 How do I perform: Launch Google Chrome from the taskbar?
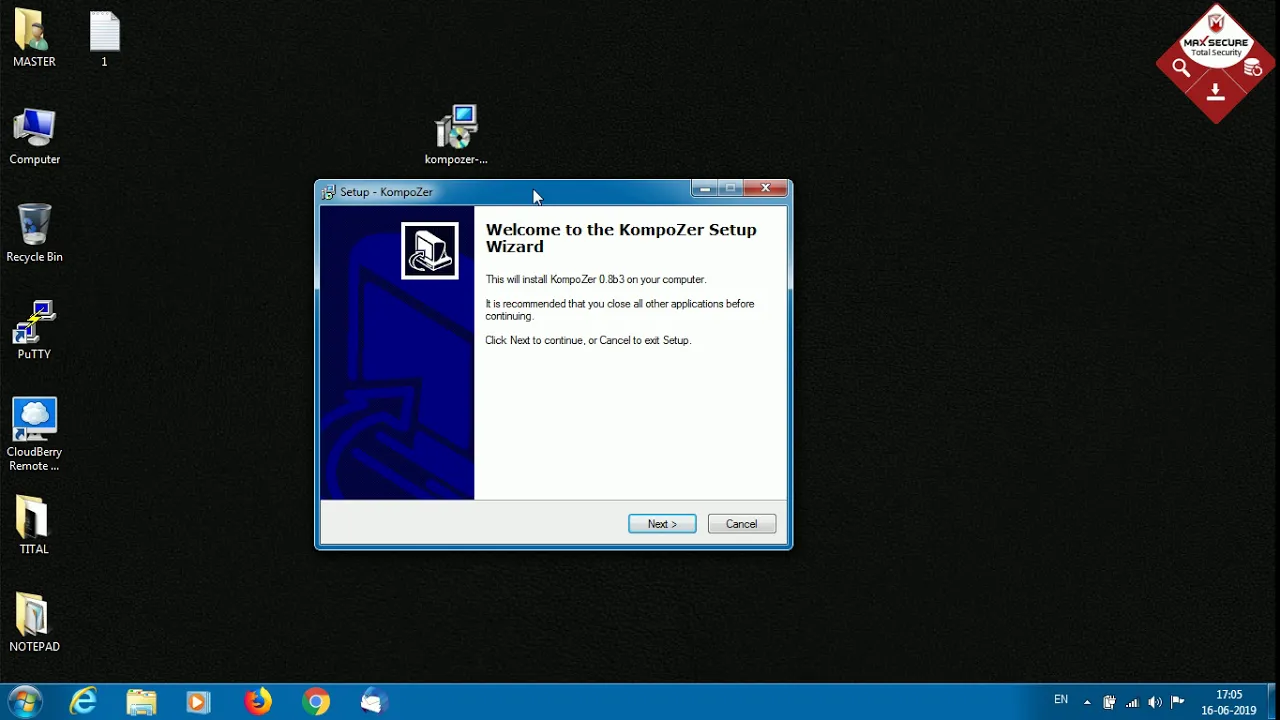pyautogui.click(x=316, y=702)
